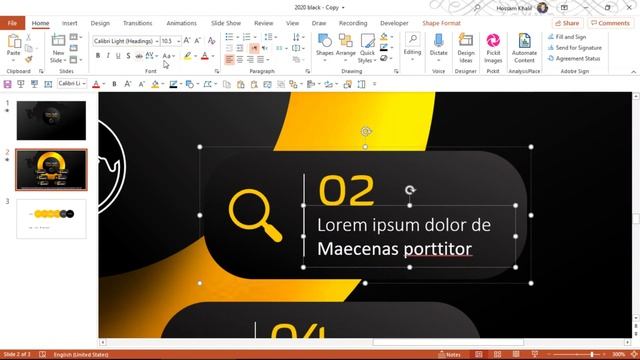Click the magnifying glass graphic on slide
Image resolution: width=640 pixels, height=360 pixels.
point(255,216)
